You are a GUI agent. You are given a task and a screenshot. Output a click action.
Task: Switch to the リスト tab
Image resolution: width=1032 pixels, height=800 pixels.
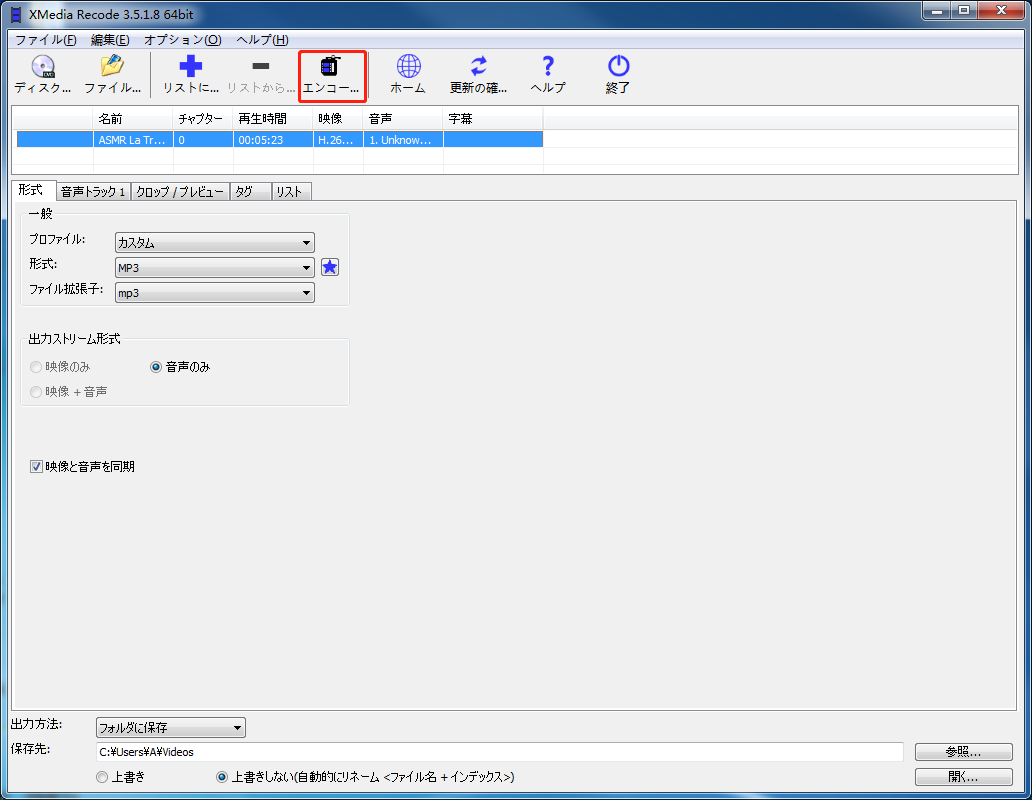[291, 191]
